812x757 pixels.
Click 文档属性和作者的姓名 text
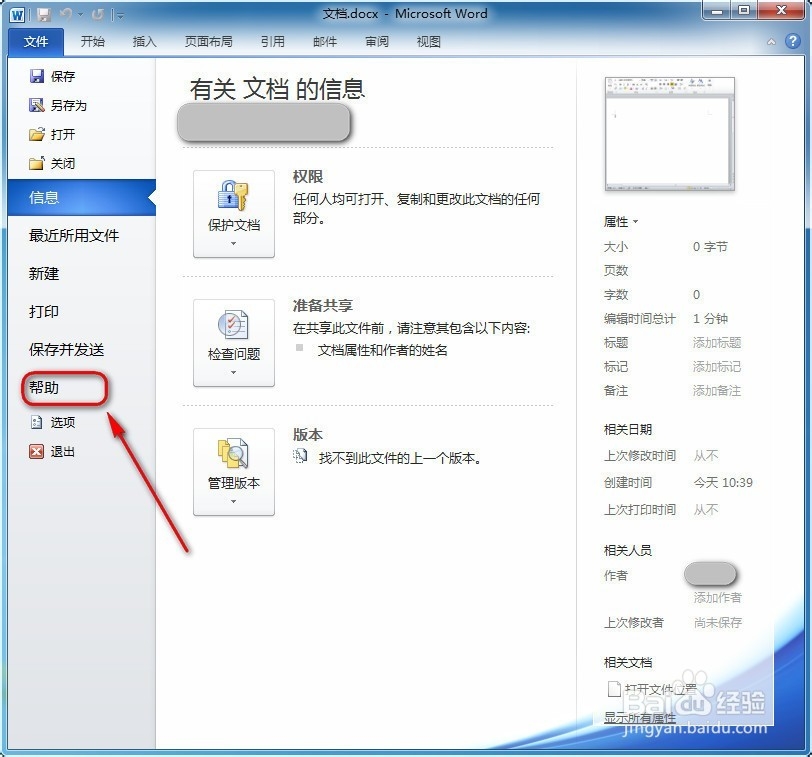point(382,351)
